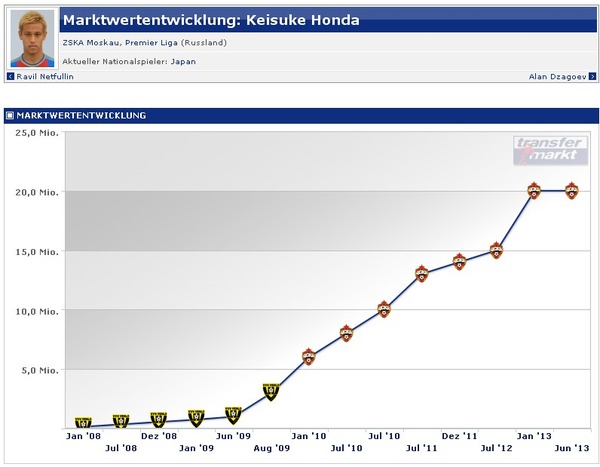The height and width of the screenshot is (467, 600).
Task: Open Premier Liga league link
Action: tap(152, 42)
